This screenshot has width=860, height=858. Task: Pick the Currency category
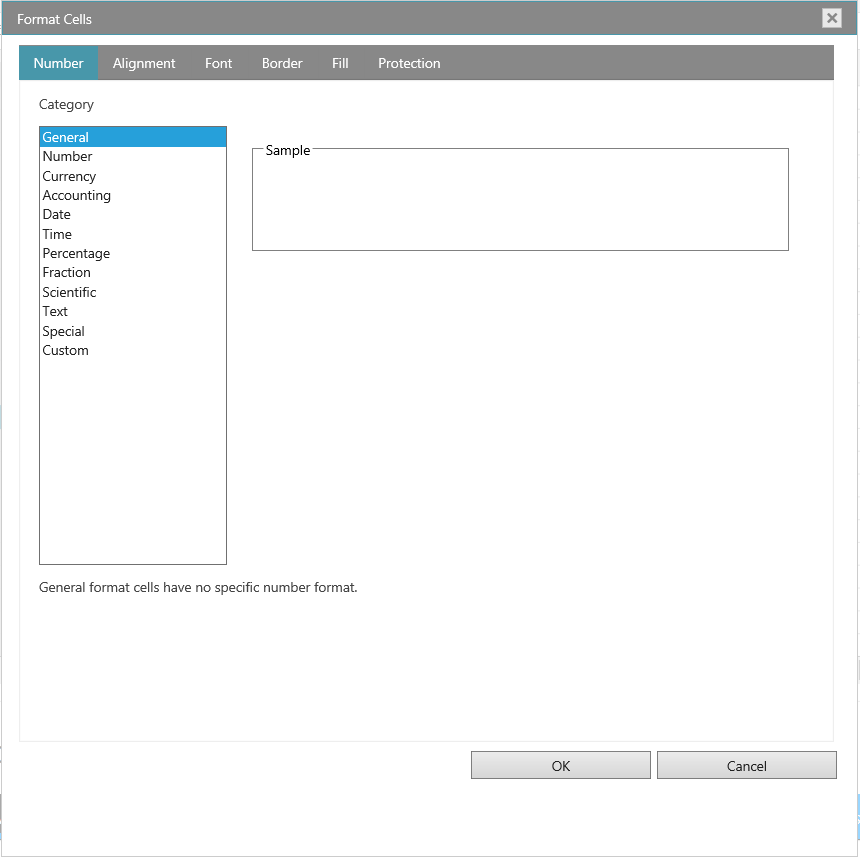[x=69, y=176]
